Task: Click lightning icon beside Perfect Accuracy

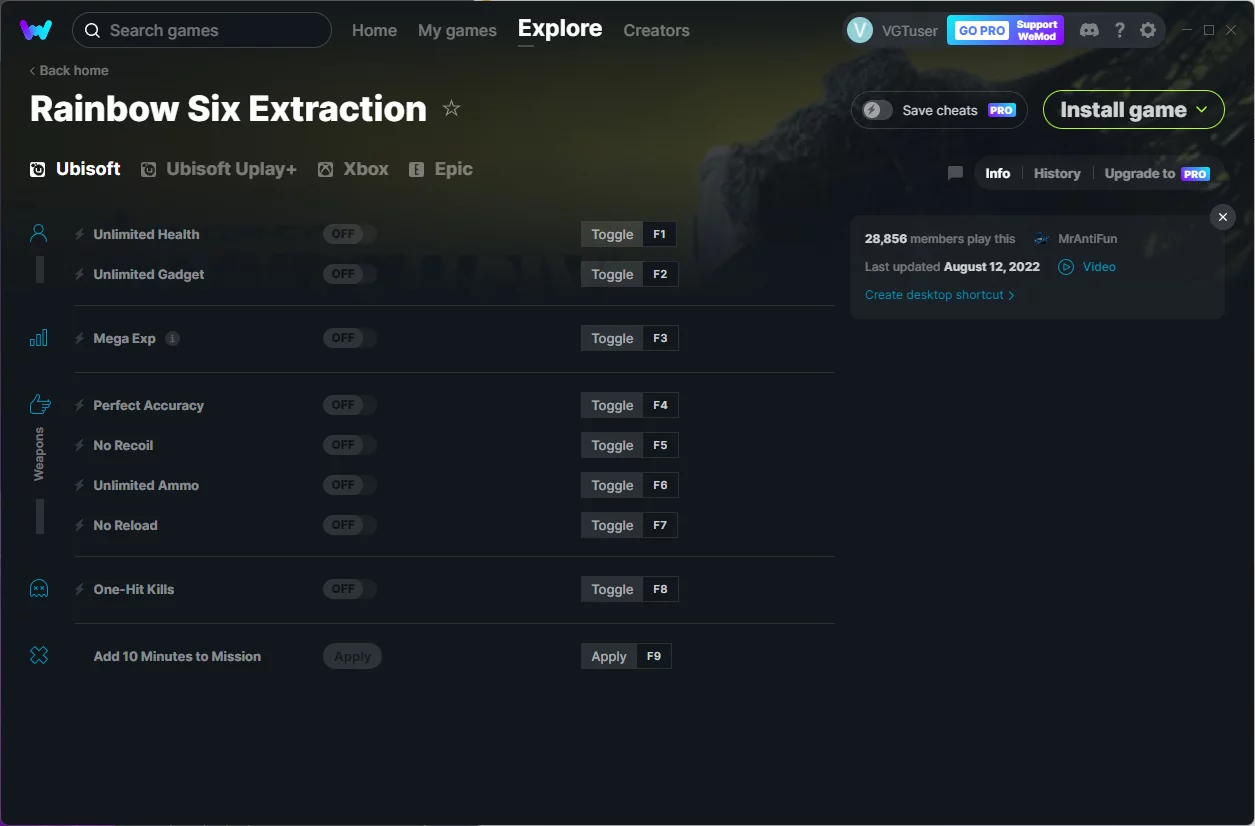Action: pyautogui.click(x=80, y=405)
